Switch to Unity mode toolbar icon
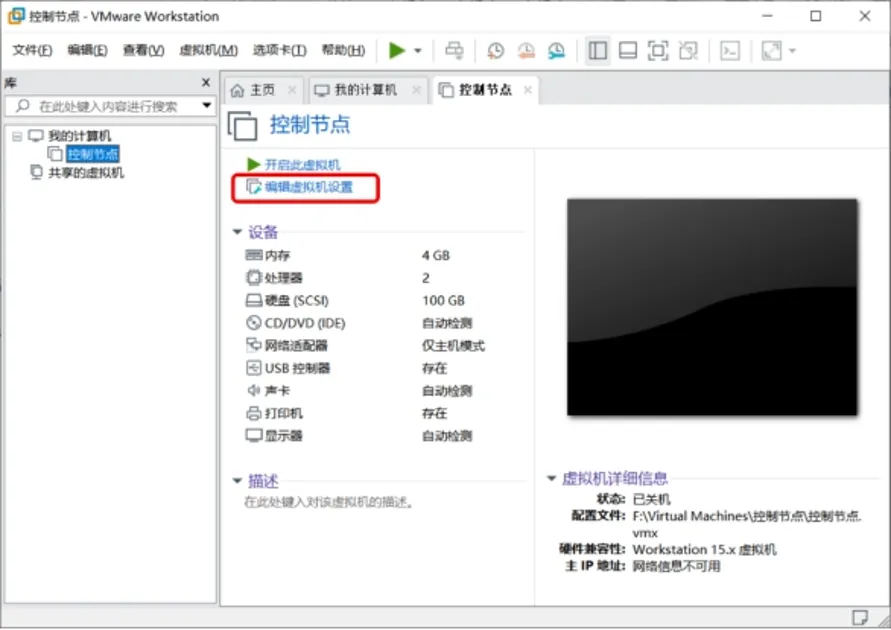This screenshot has height=630, width=891. pyautogui.click(x=688, y=51)
